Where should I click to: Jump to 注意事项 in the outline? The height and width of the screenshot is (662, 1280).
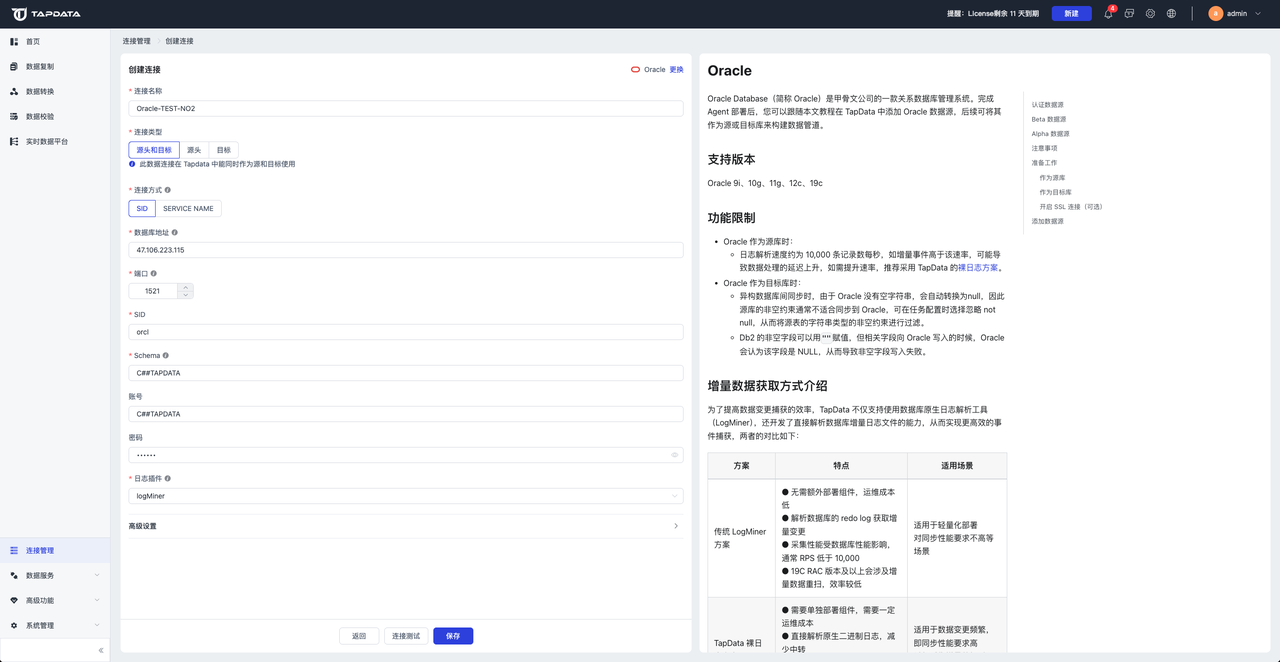point(1044,148)
